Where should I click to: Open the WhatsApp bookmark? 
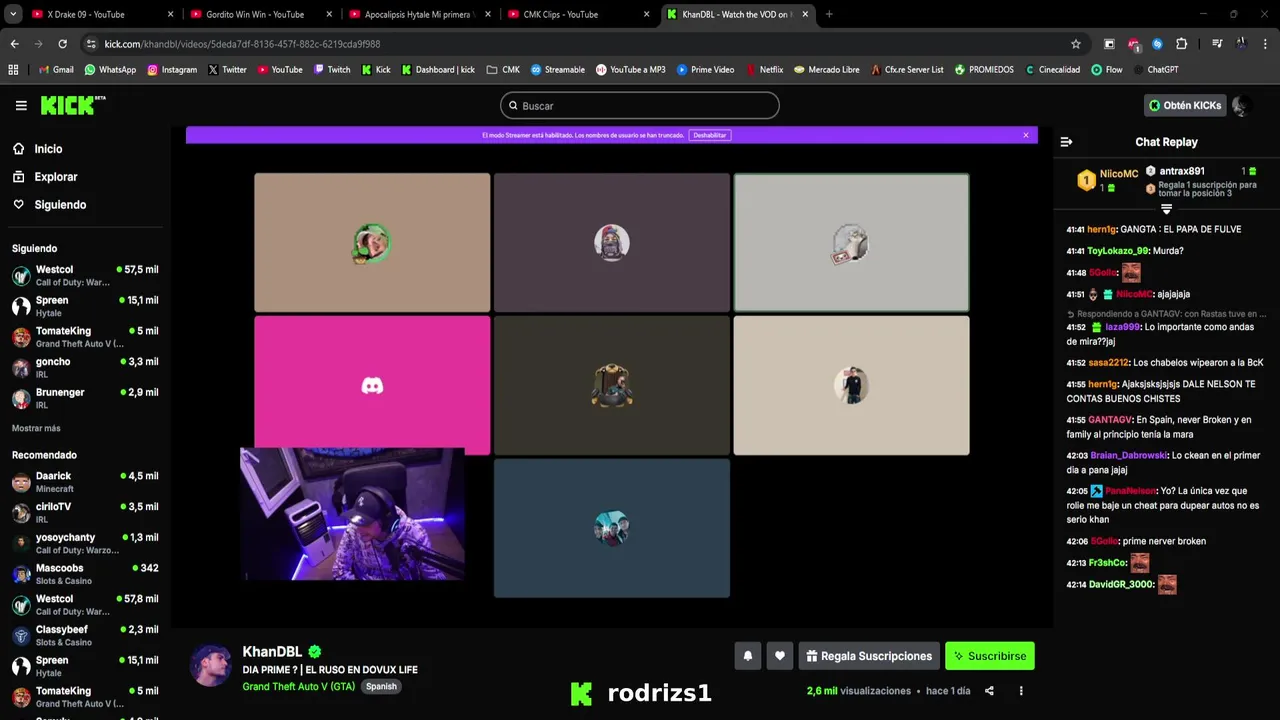(x=110, y=70)
